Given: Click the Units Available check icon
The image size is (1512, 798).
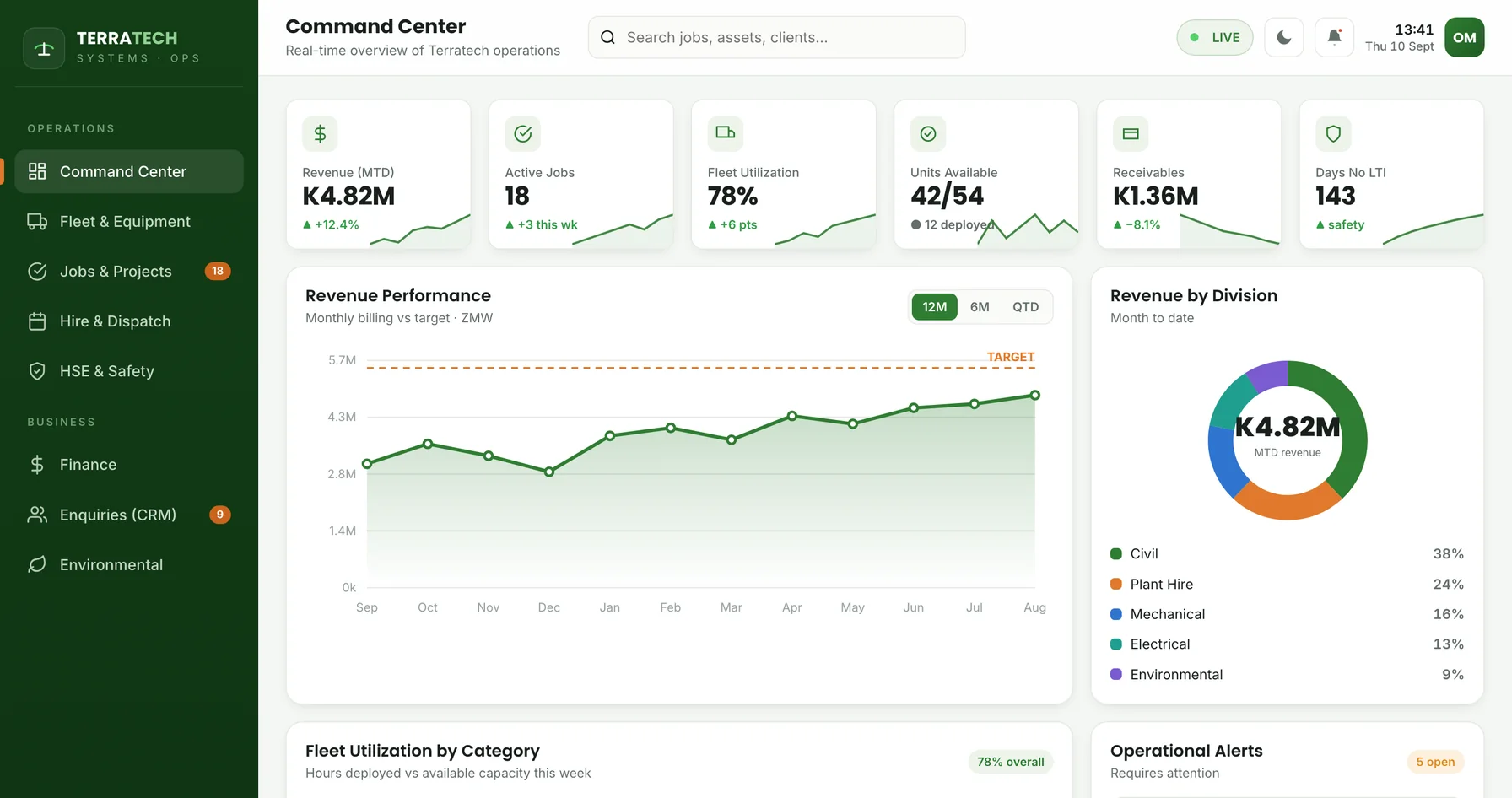Looking at the screenshot, I should [x=928, y=133].
